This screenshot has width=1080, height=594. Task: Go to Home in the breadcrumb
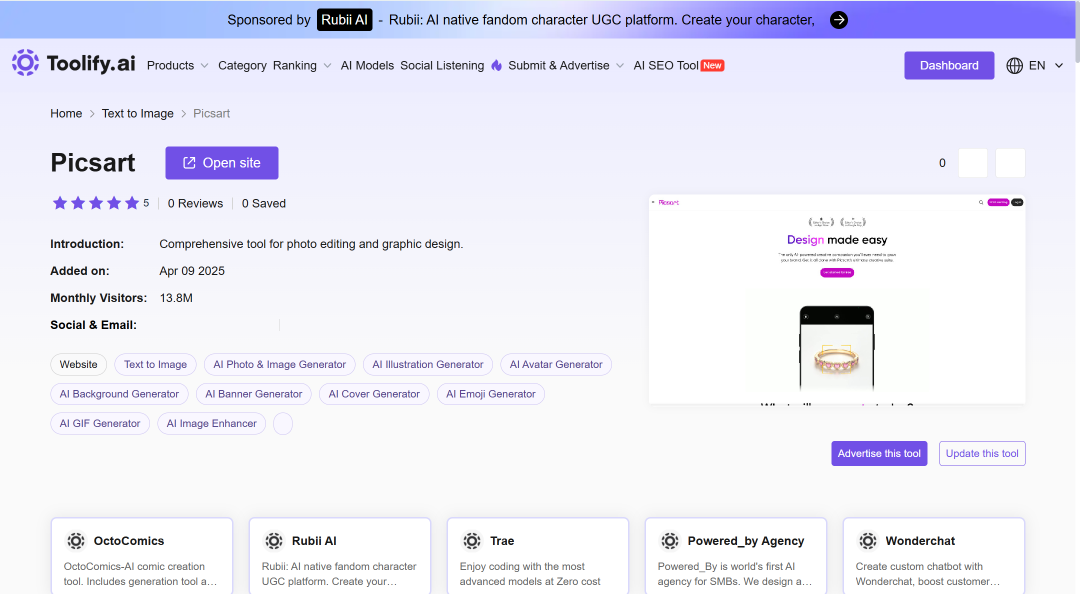[66, 114]
